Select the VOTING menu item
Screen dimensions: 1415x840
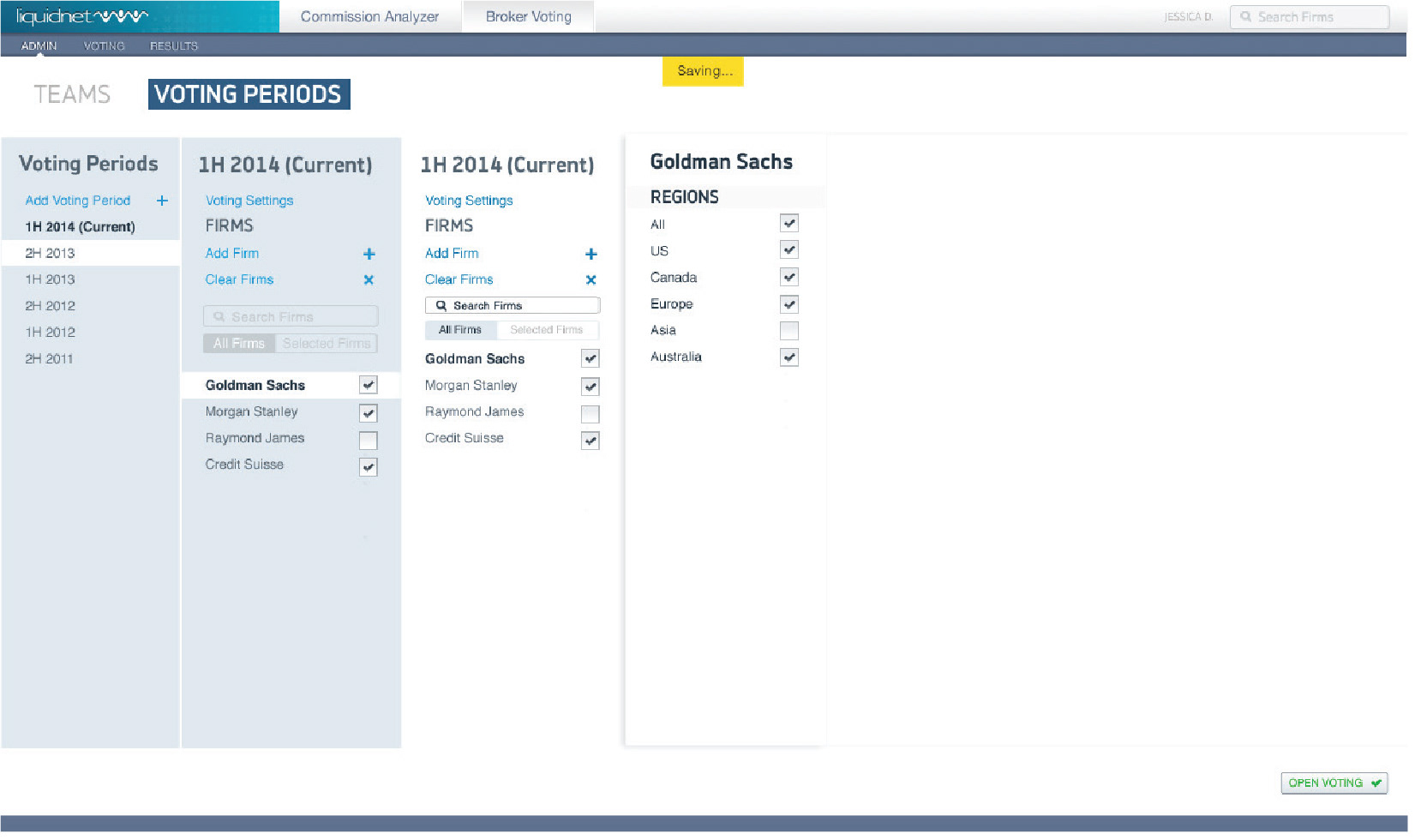[x=105, y=46]
